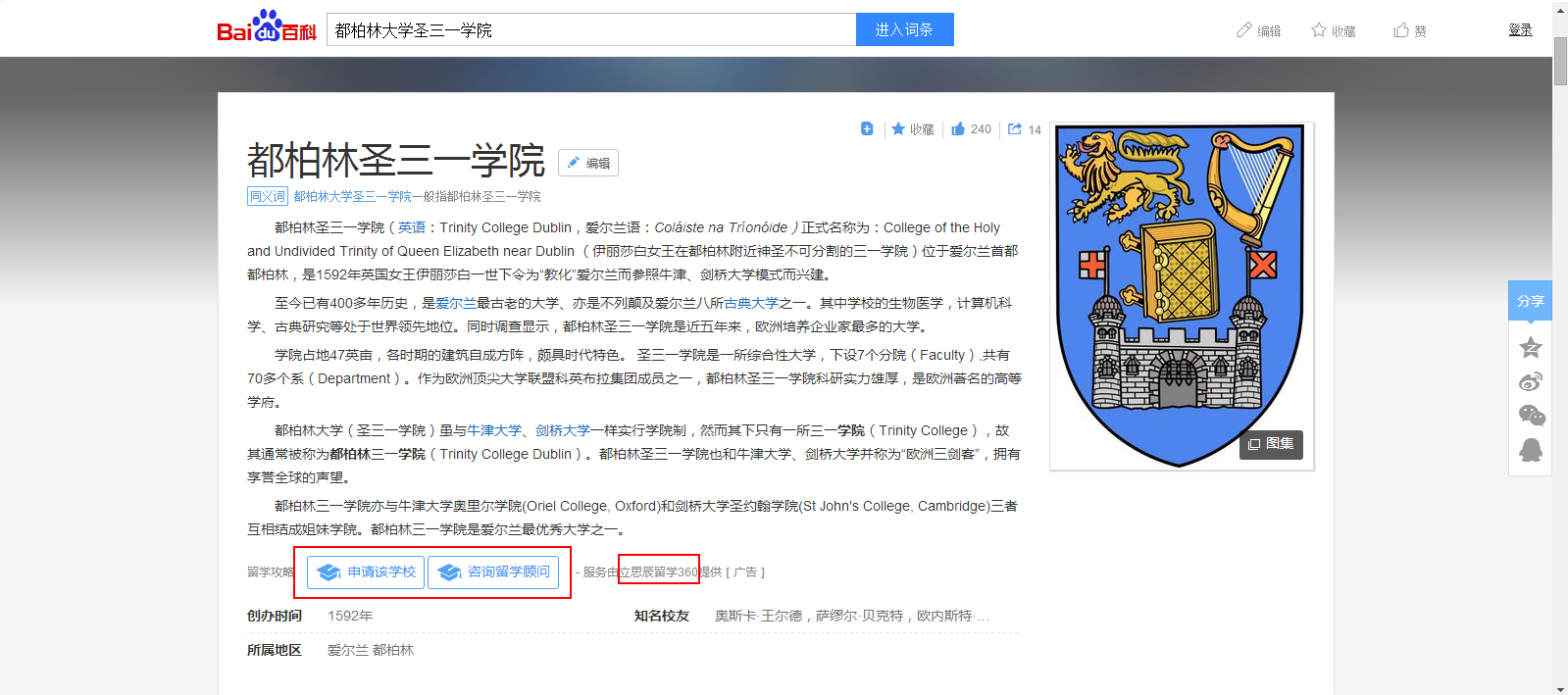Click the 爱尔兰 都柏林 location value
1568x695 pixels.
pyautogui.click(x=371, y=650)
